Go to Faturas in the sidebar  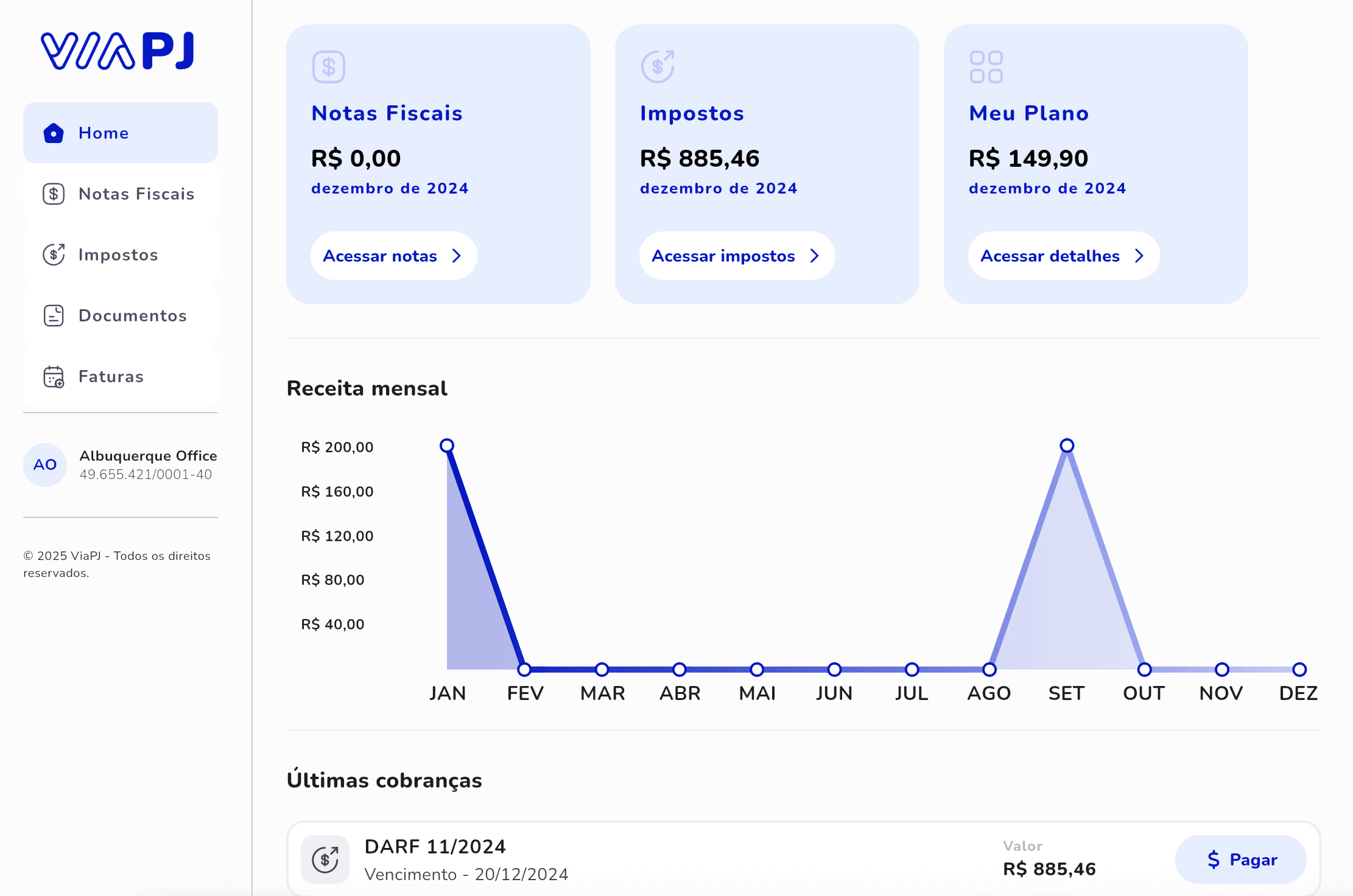(x=121, y=376)
